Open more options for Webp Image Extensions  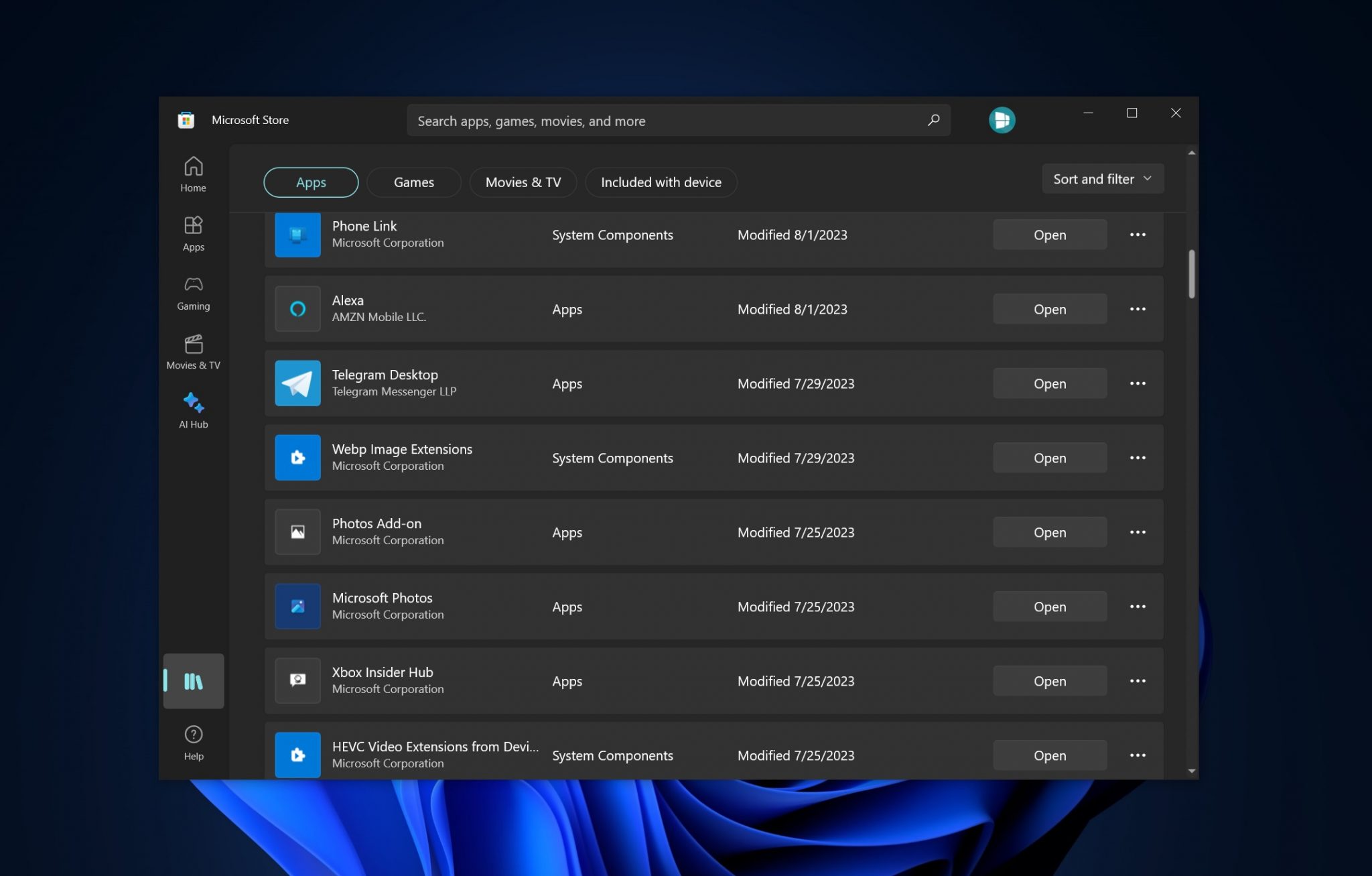coord(1138,457)
